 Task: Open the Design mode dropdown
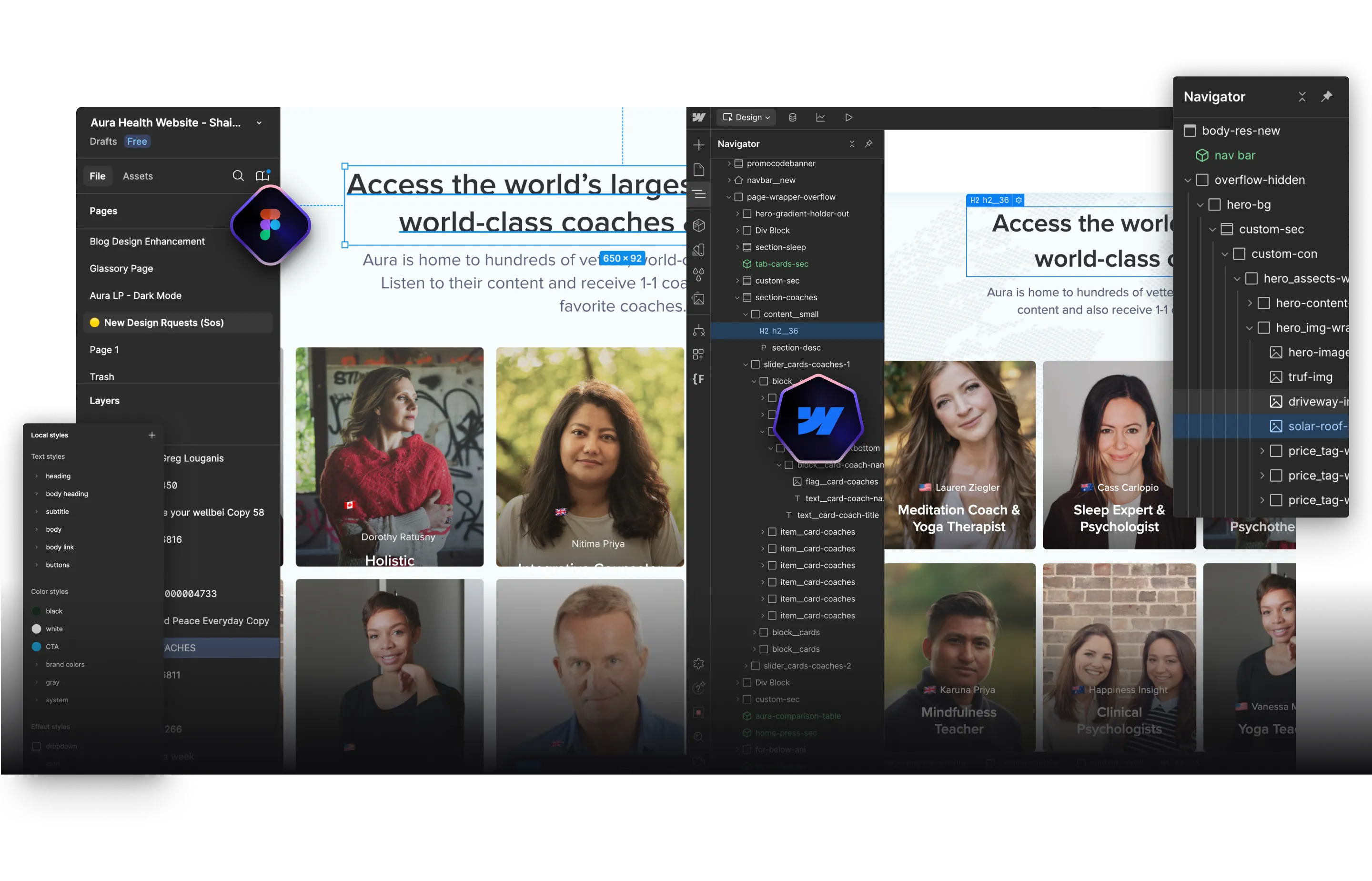747,117
